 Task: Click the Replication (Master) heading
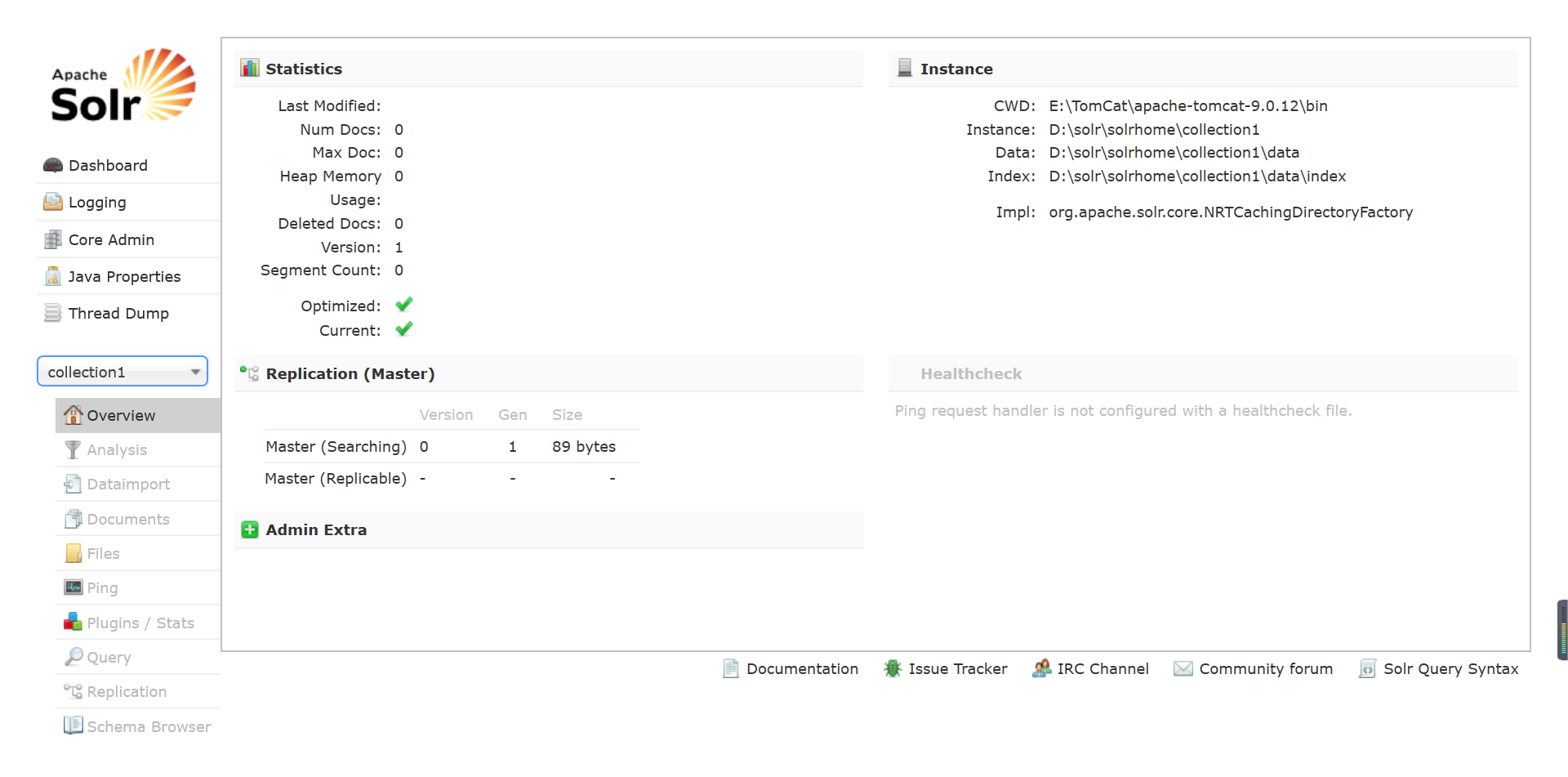[350, 373]
